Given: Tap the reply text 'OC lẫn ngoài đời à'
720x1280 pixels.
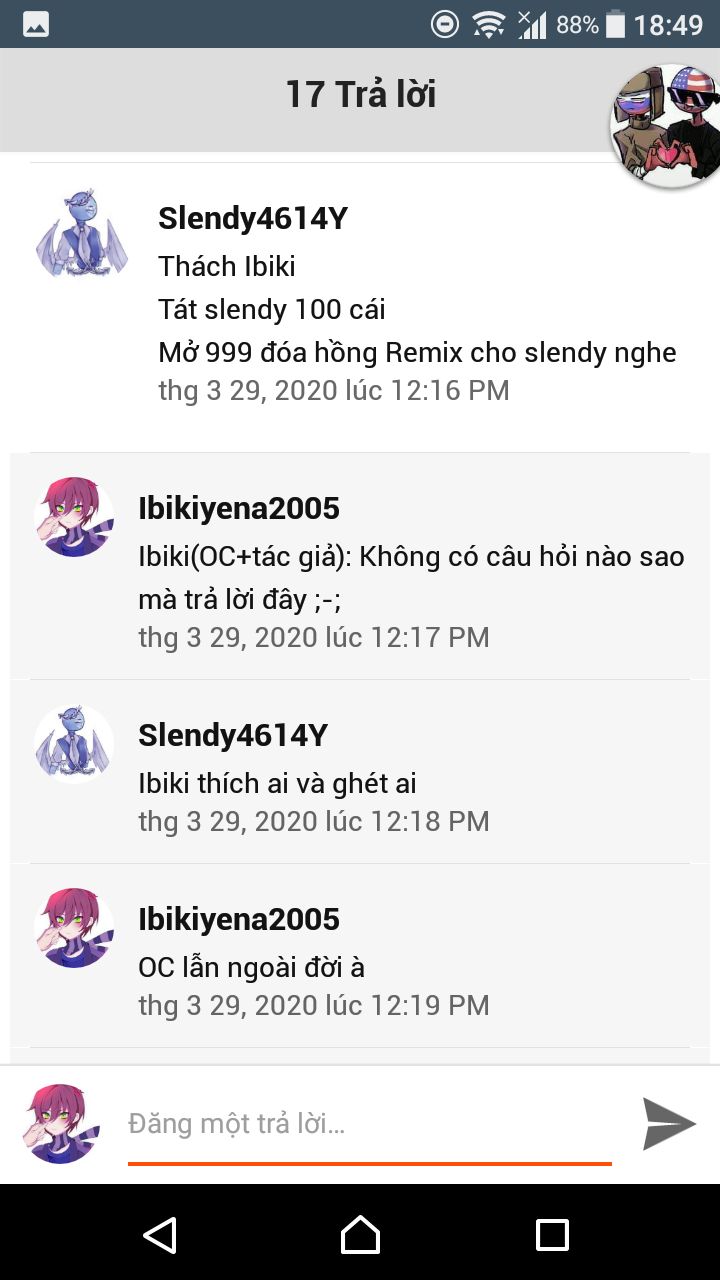Looking at the screenshot, I should (x=251, y=967).
